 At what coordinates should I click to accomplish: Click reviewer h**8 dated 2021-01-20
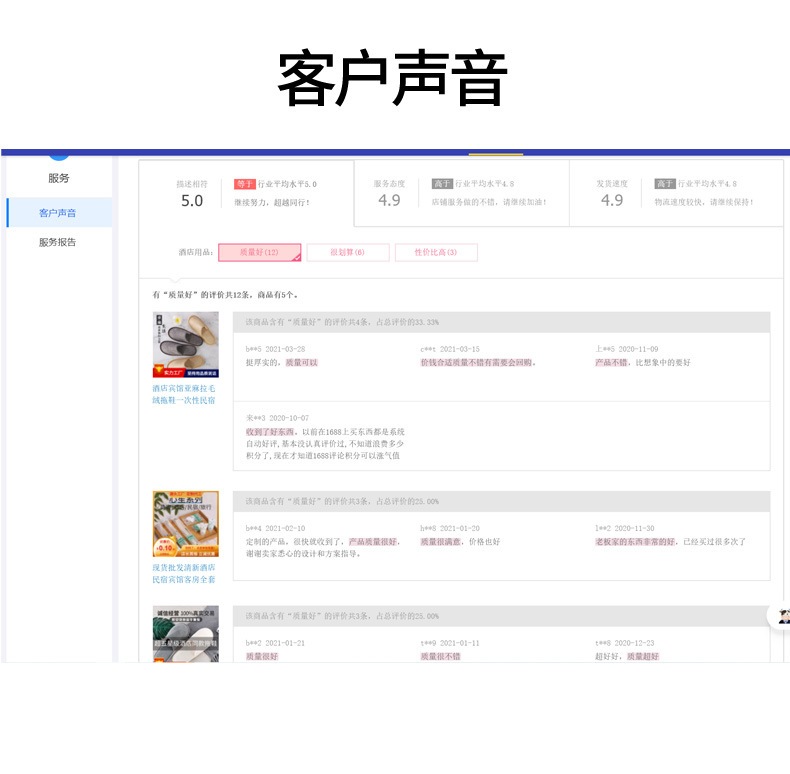450,529
